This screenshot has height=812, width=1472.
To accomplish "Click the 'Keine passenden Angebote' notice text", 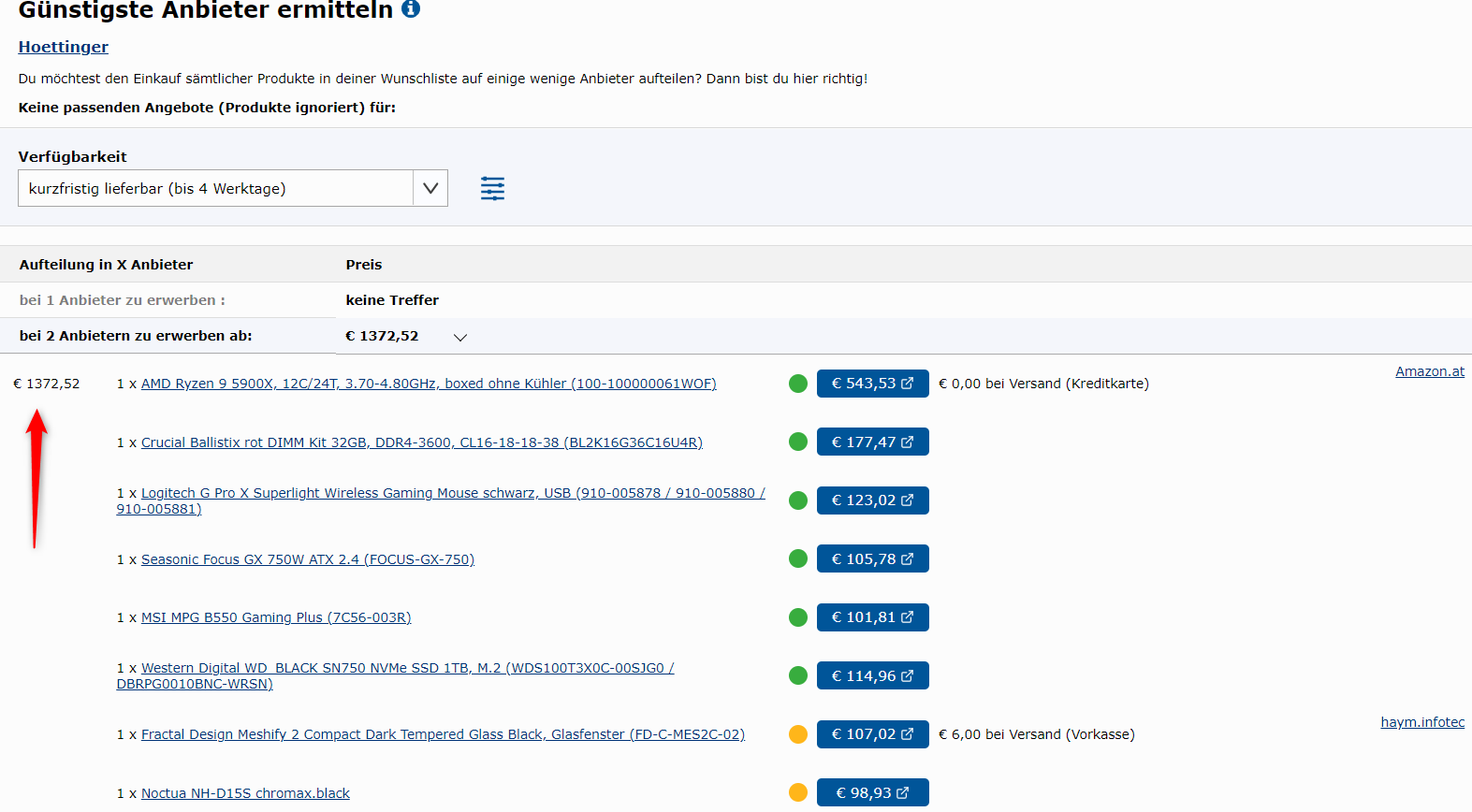I will coord(207,108).
